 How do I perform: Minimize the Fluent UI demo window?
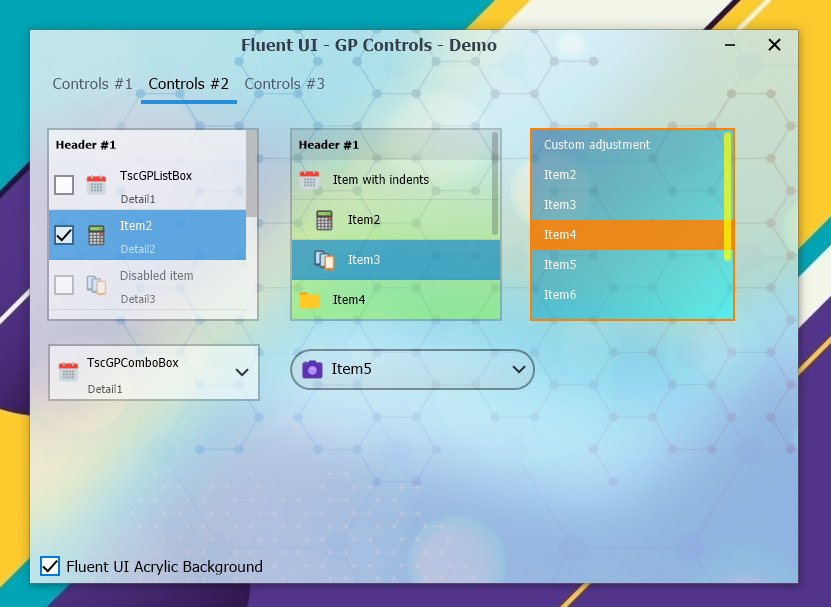730,45
